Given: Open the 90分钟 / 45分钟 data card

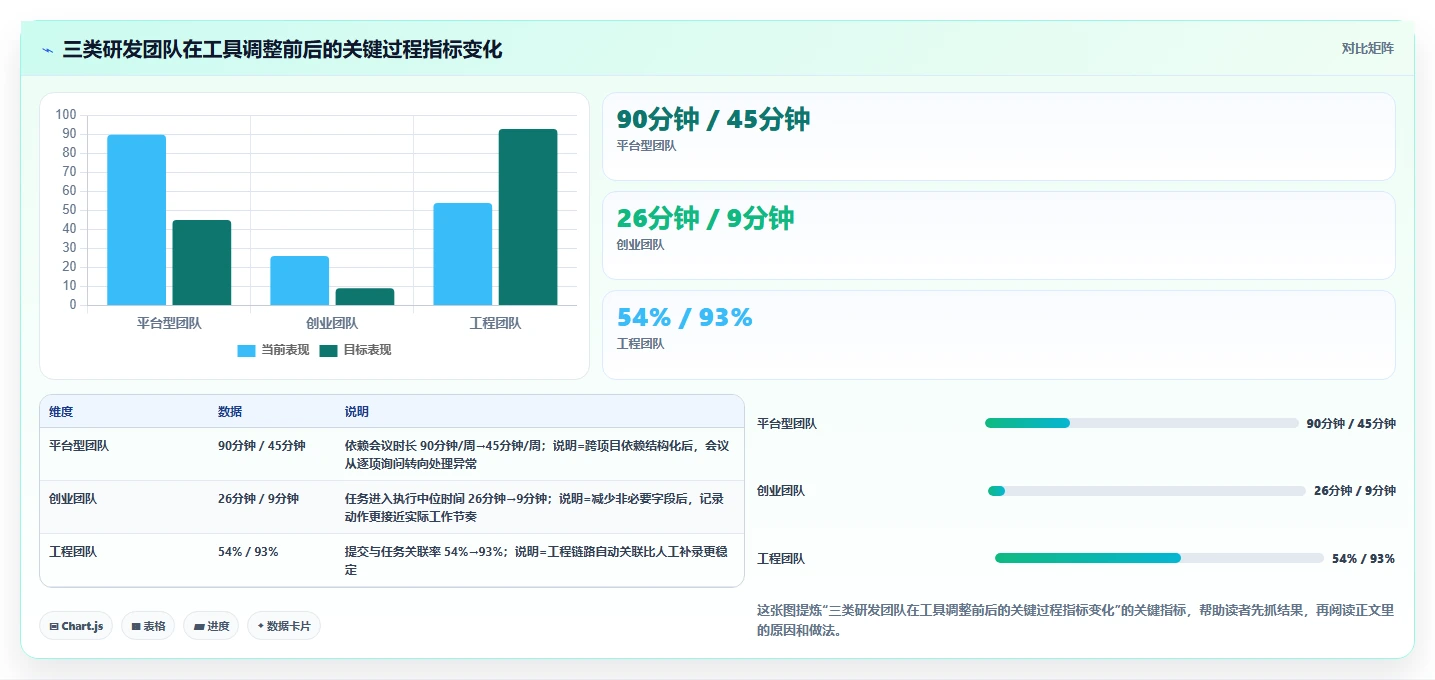Looking at the screenshot, I should (998, 136).
